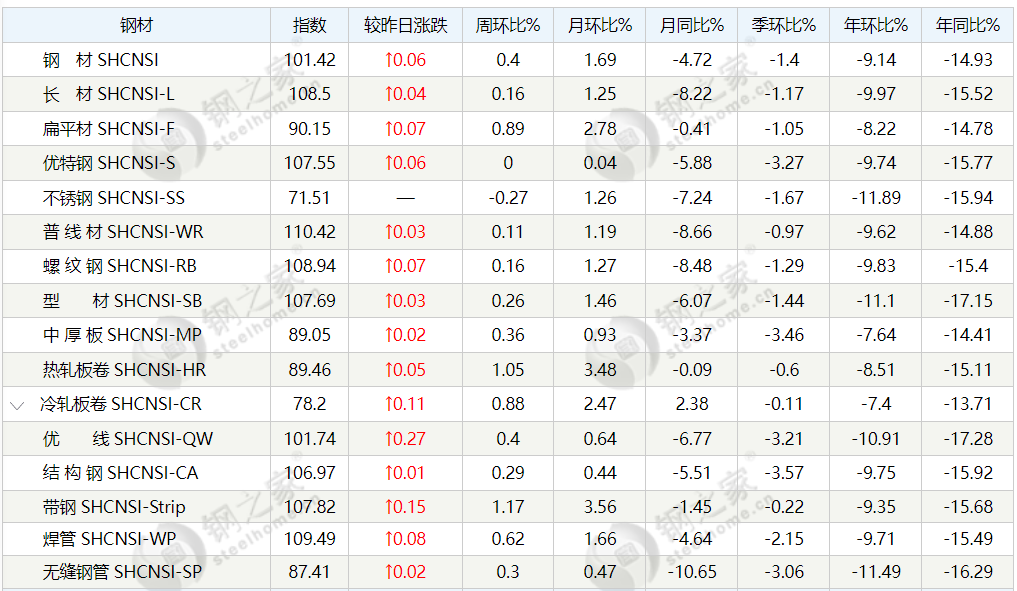Open the 中厚板 SHCNSI-MP row label
This screenshot has height=591, width=1017.
click(122, 335)
